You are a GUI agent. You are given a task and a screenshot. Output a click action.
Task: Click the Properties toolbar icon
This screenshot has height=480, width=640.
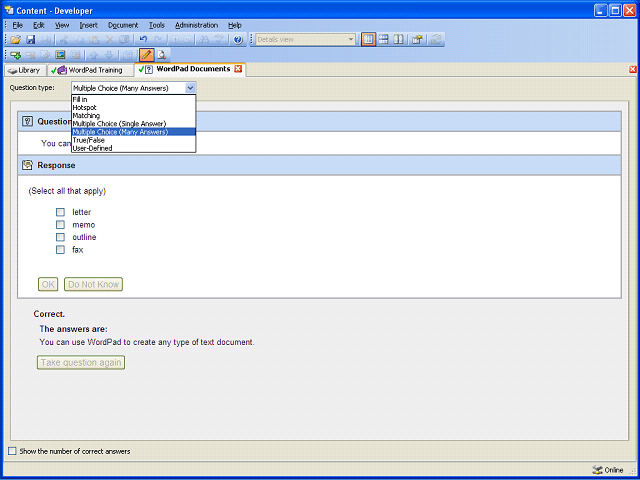[417, 40]
